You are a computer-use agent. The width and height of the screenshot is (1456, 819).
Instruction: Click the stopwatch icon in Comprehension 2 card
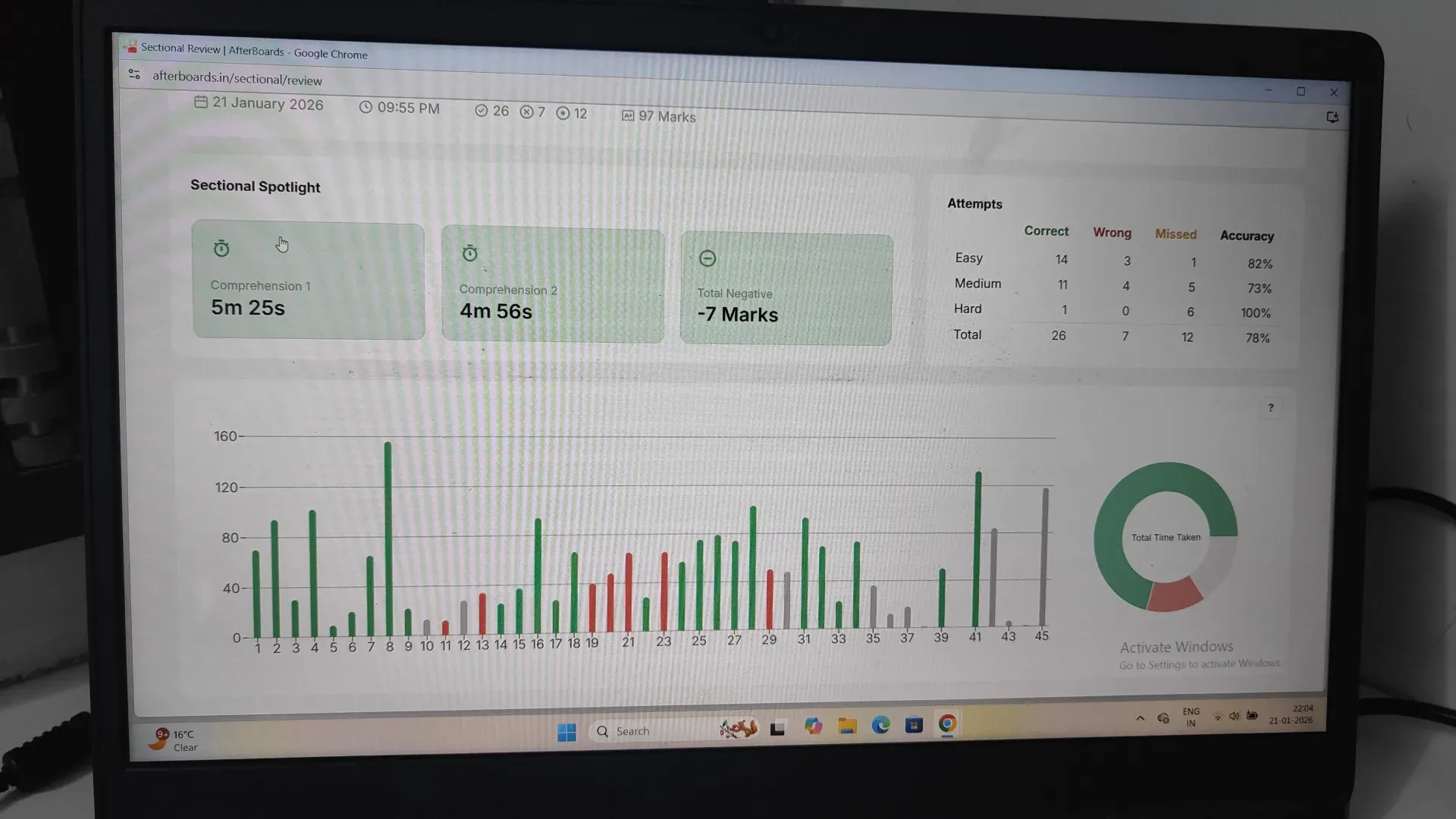tap(470, 253)
